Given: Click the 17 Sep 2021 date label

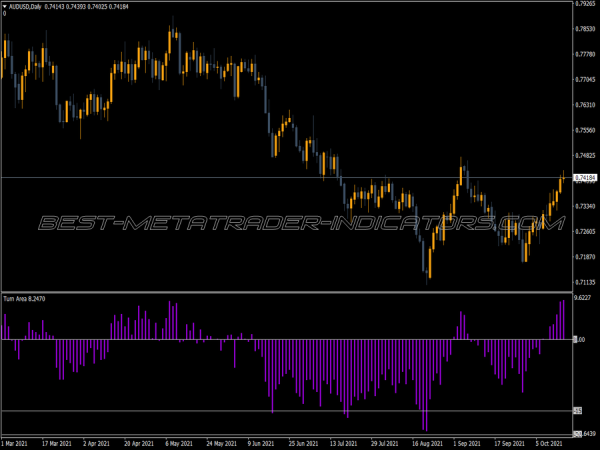Looking at the screenshot, I should (x=509, y=444).
